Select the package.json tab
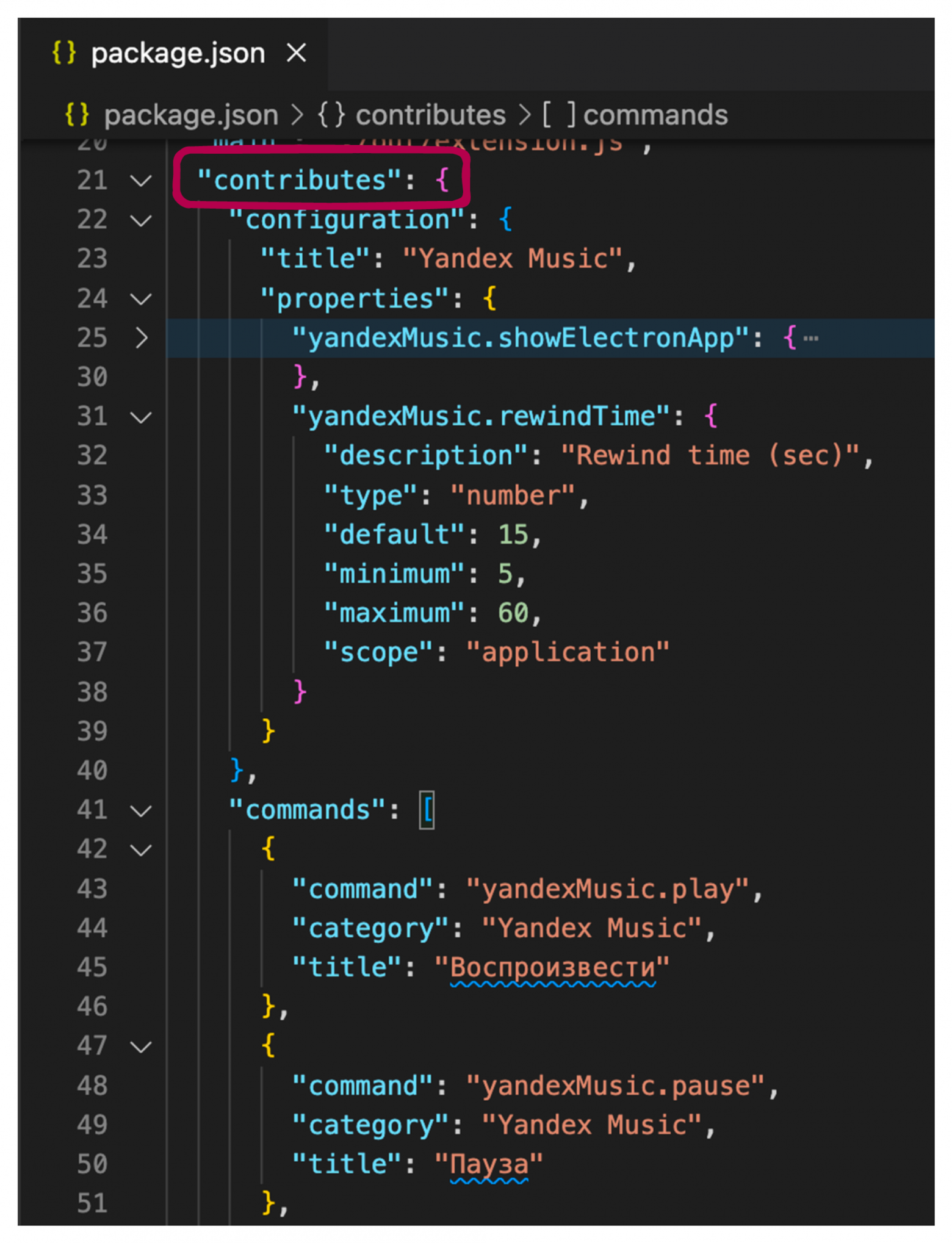 [173, 54]
